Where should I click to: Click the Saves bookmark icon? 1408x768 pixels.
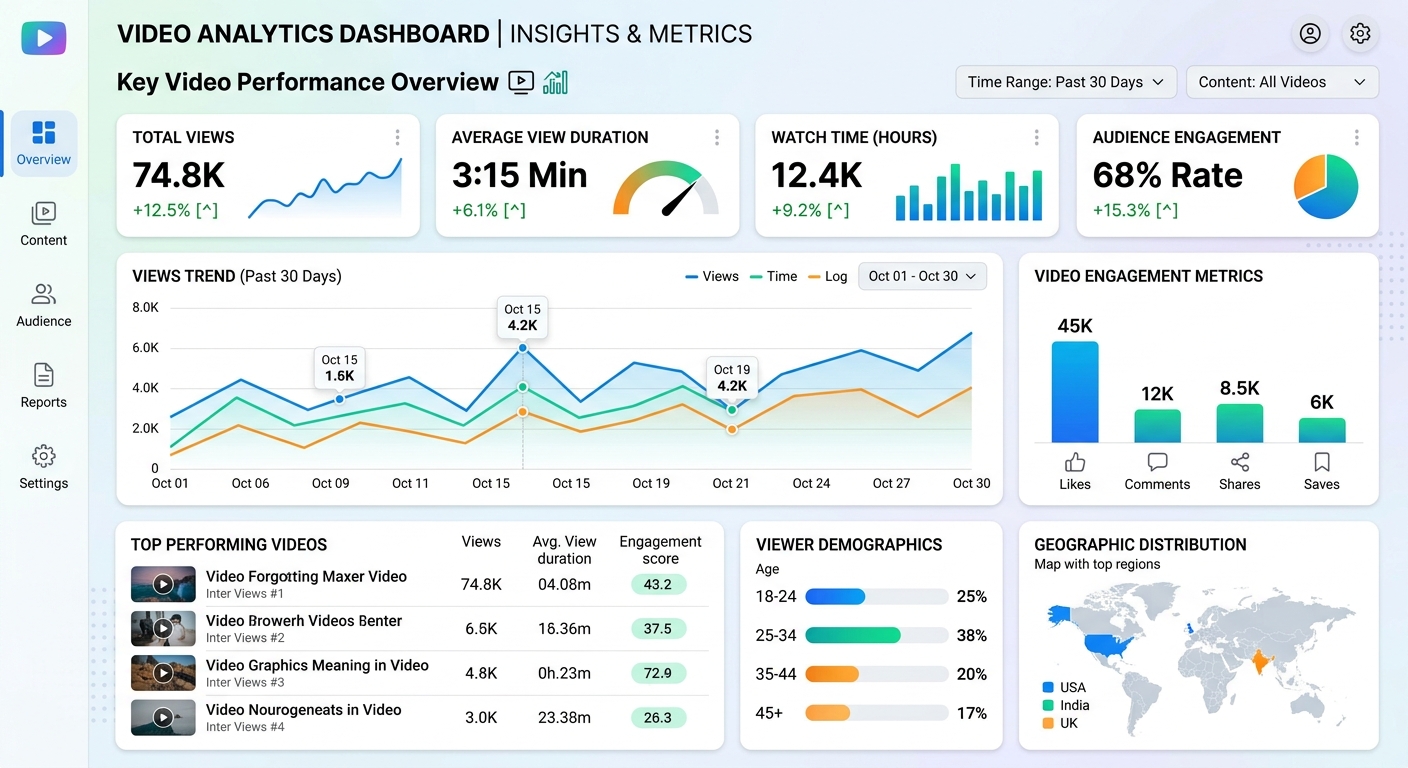(1321, 462)
